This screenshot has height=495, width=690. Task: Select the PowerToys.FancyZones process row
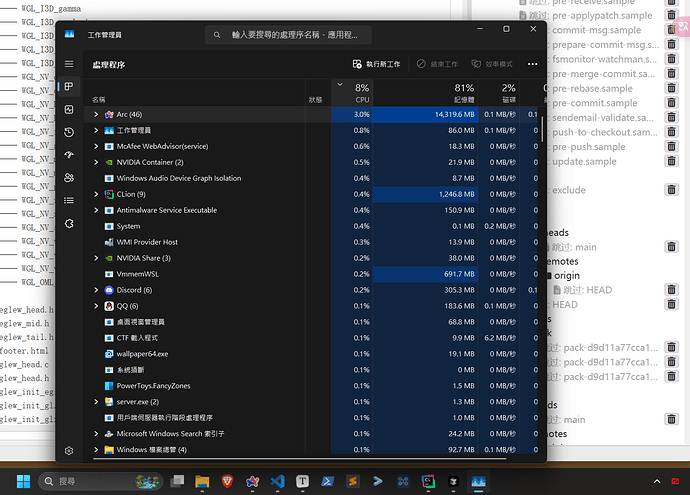tap(312, 386)
